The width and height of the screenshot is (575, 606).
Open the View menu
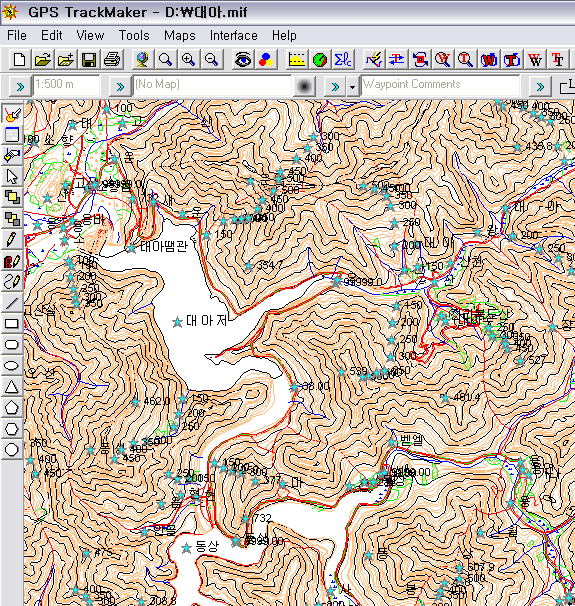tap(90, 36)
